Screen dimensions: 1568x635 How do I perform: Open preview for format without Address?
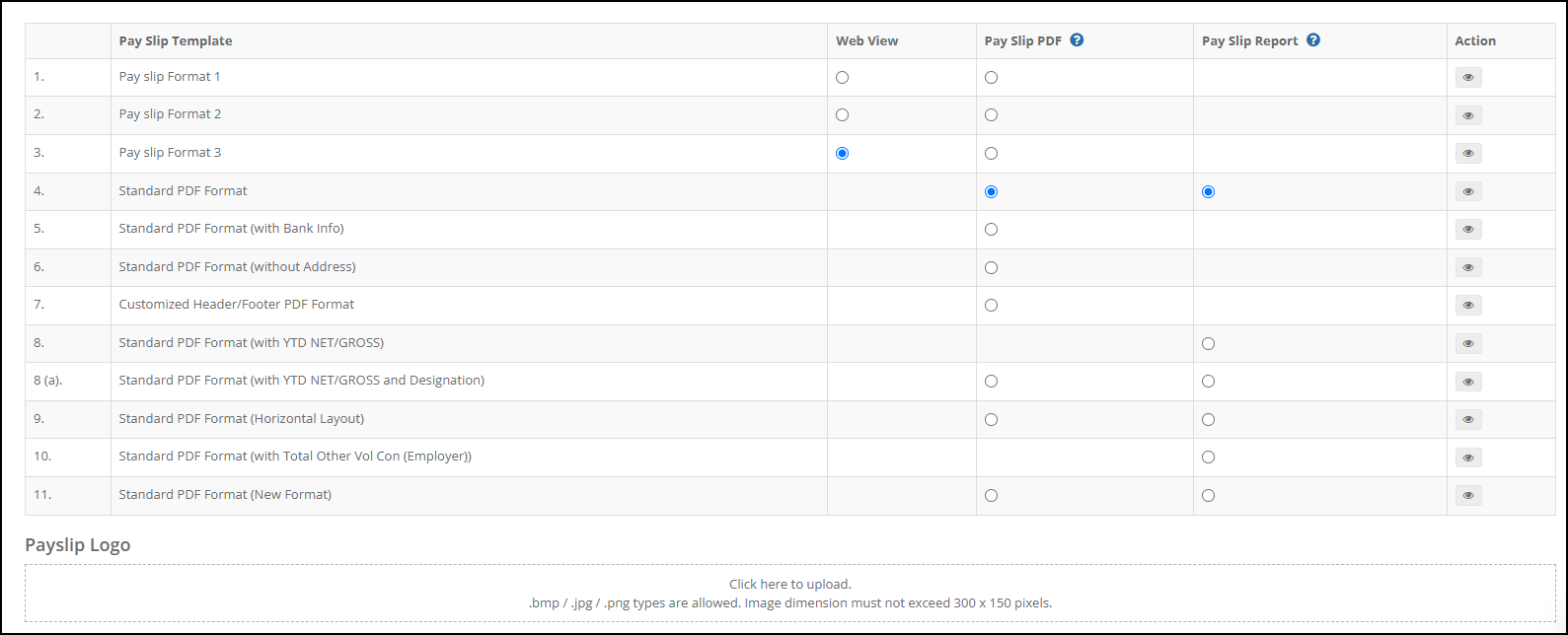[x=1468, y=267]
